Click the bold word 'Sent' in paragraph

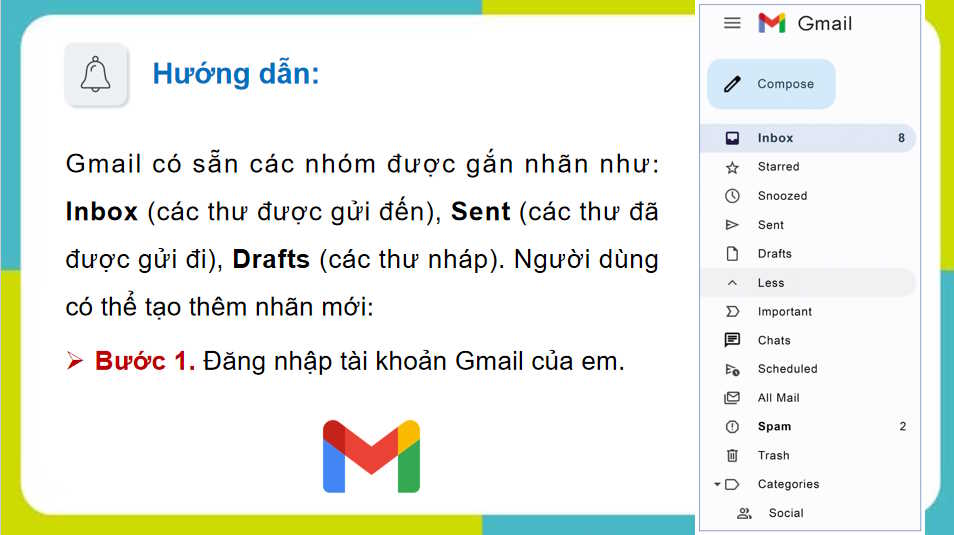[481, 212]
